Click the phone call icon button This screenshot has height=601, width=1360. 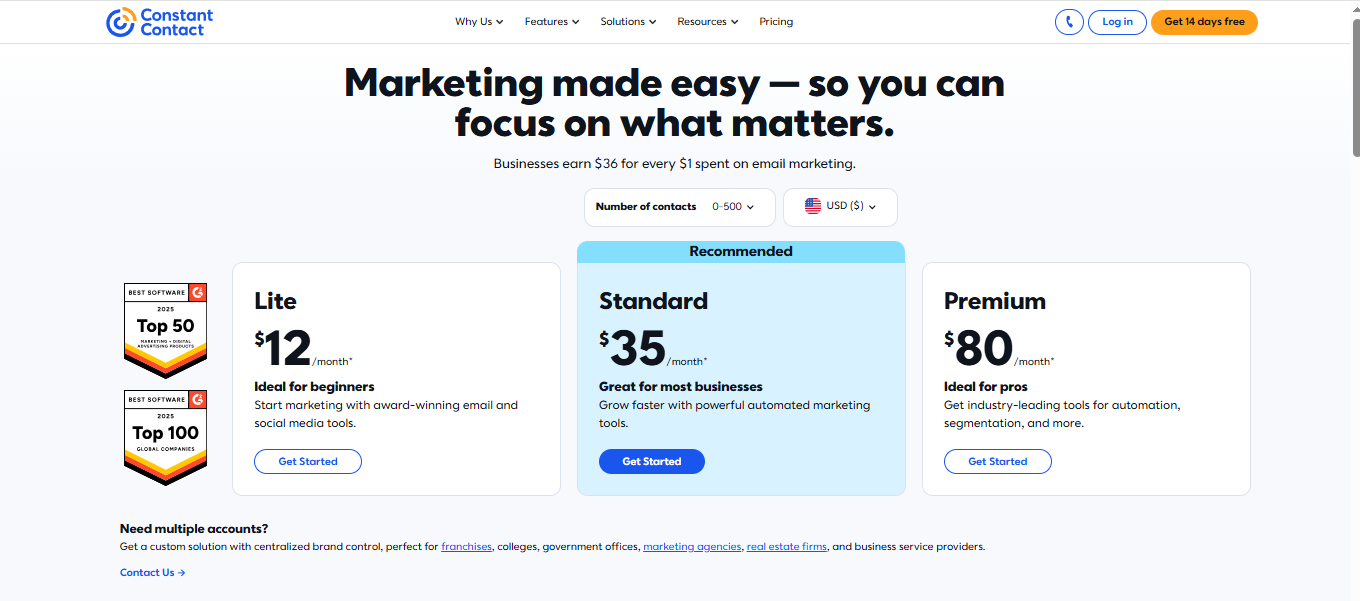pyautogui.click(x=1069, y=22)
